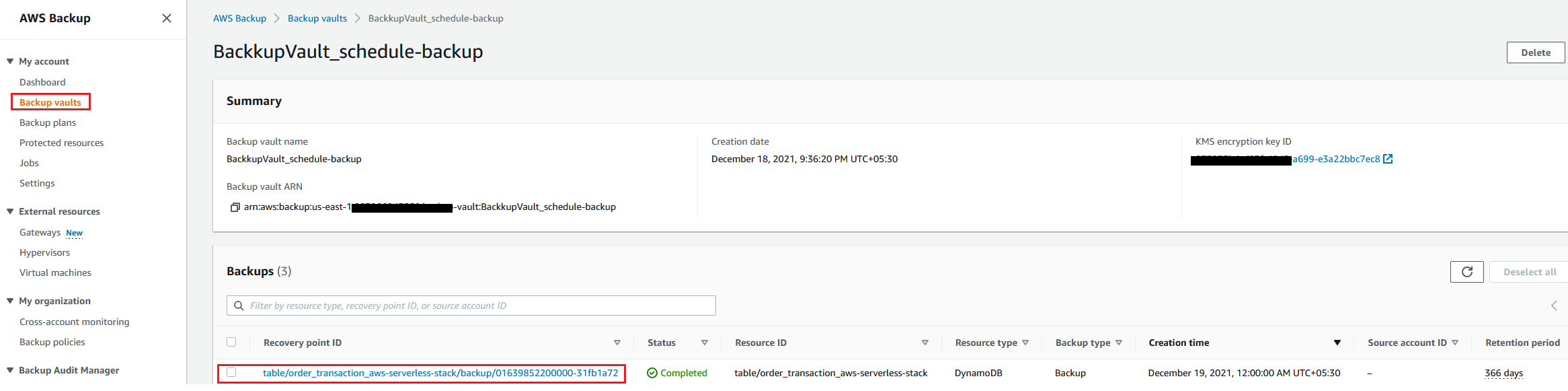This screenshot has height=391, width=1568.
Task: Open Backup vaults in sidebar
Action: [x=50, y=102]
